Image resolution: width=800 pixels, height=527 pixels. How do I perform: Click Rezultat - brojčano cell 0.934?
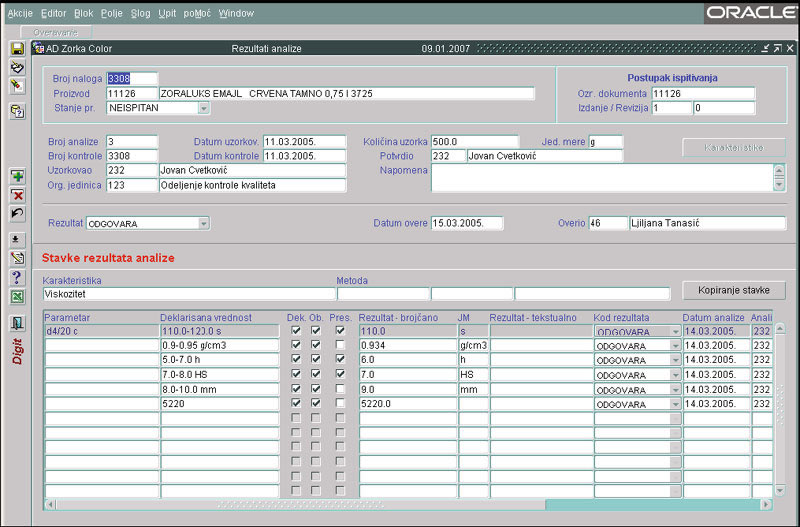click(x=408, y=345)
